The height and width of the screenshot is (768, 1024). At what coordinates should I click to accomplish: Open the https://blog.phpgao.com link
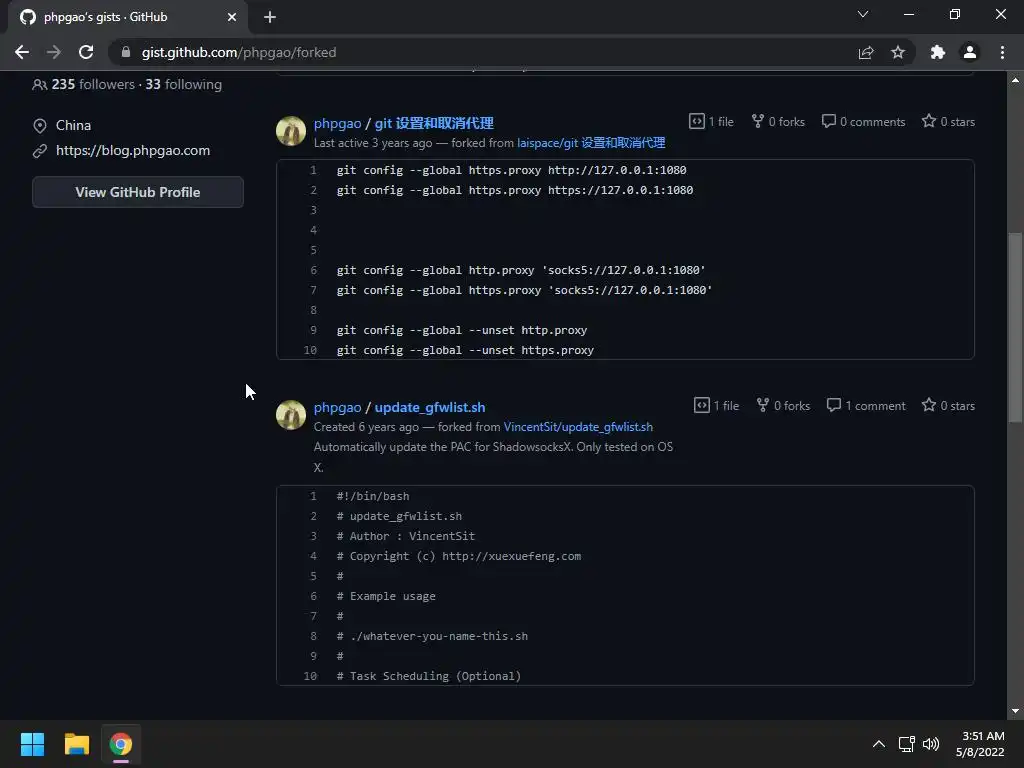tap(133, 150)
